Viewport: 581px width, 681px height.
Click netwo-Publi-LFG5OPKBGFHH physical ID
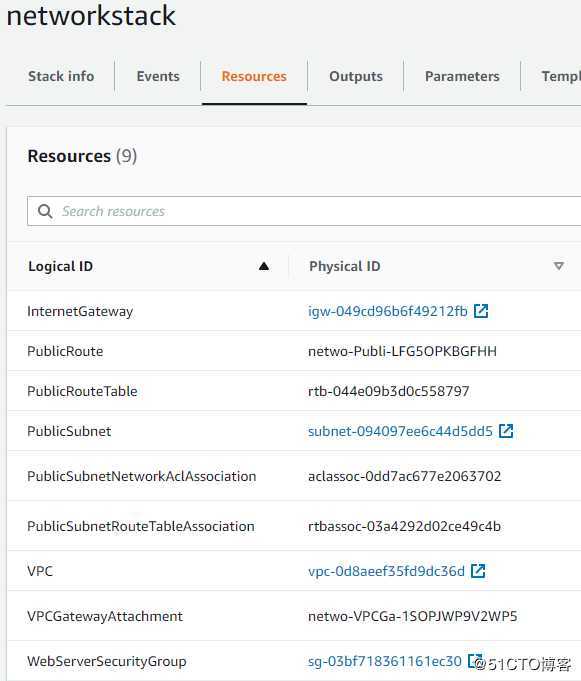402,351
